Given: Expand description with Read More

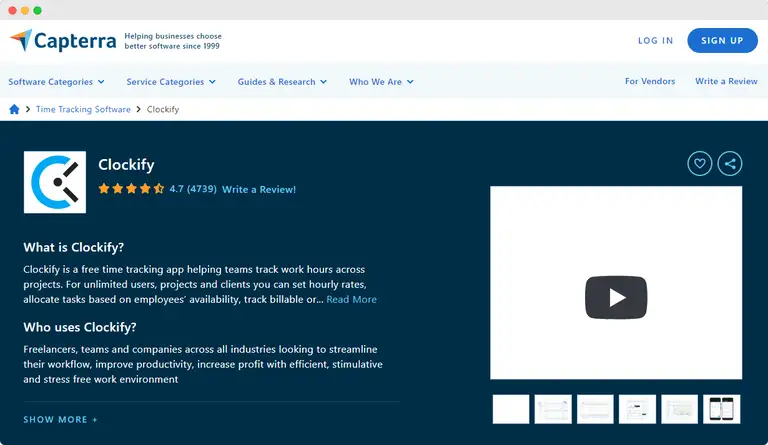Looking at the screenshot, I should (351, 299).
